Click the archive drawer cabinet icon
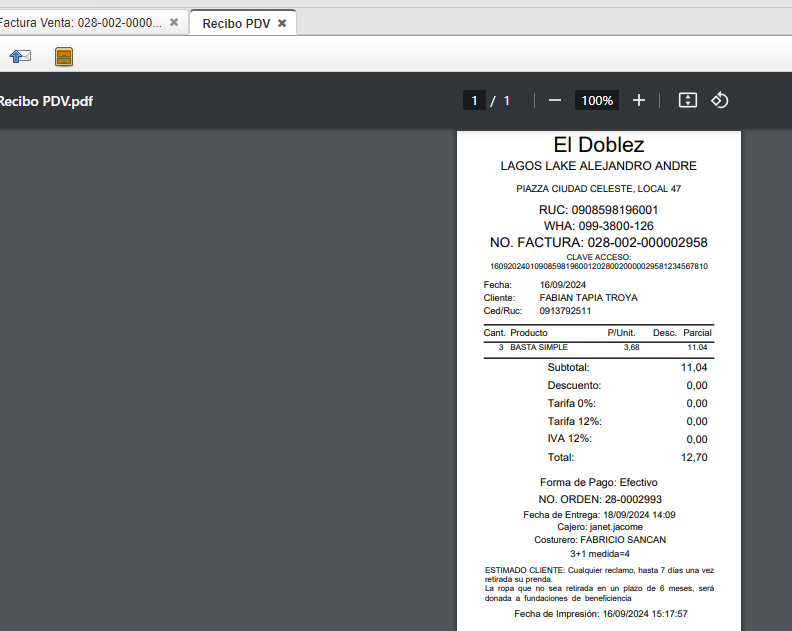The image size is (792, 631). [x=64, y=57]
